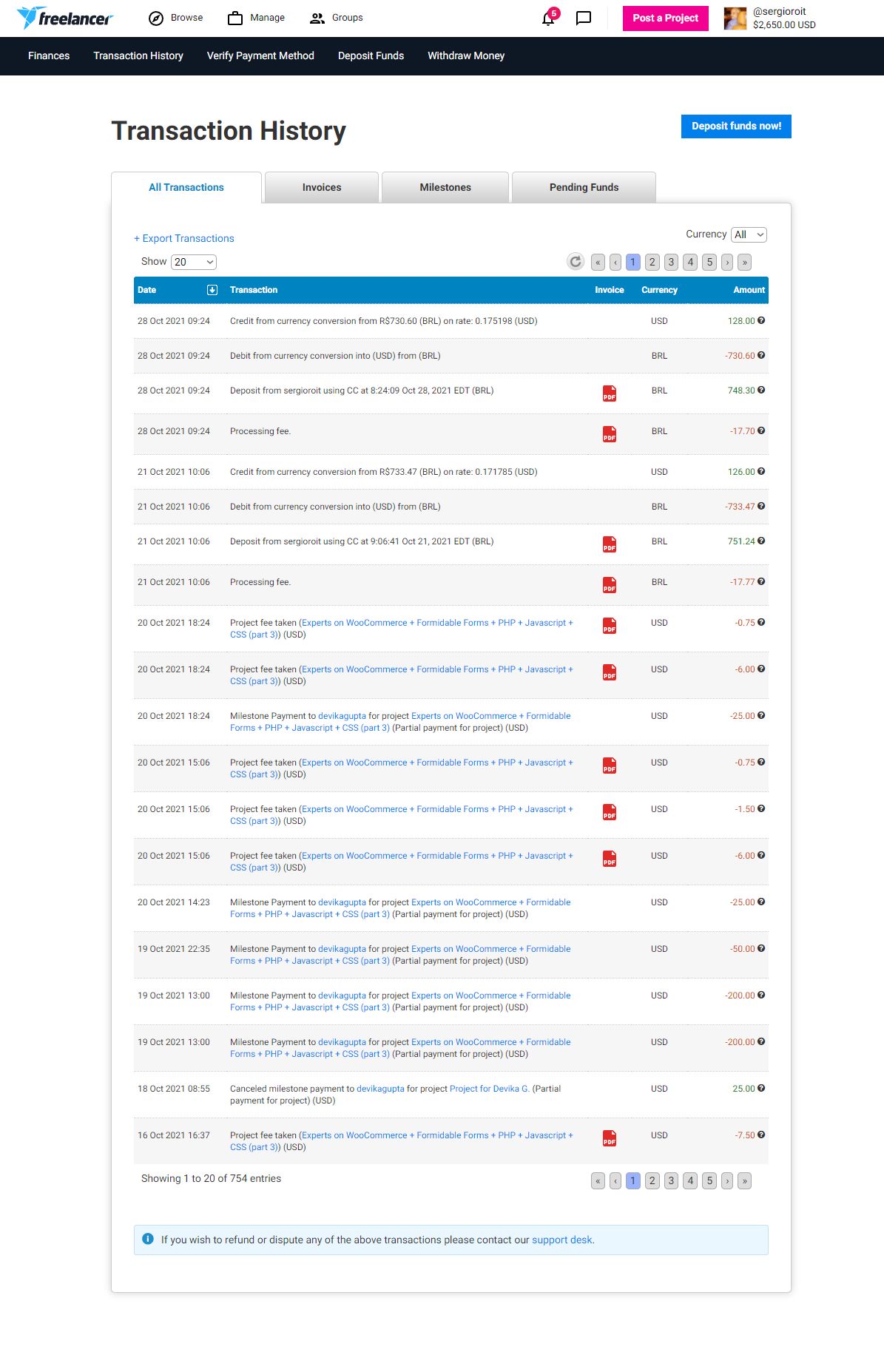Click help icon next to 25.00 amount
The image size is (884, 1372).
click(x=761, y=1089)
